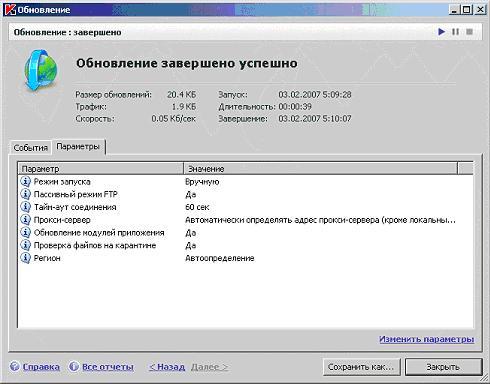Maximize the Обновление window
The image size is (490, 384).
tap(466, 9)
